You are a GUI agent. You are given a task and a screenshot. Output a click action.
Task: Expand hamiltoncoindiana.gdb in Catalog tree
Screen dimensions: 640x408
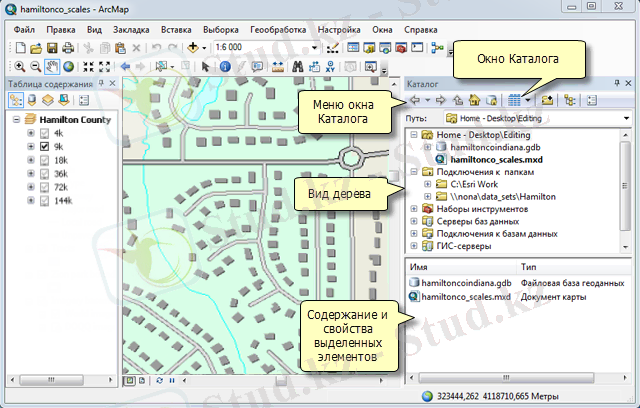click(x=427, y=147)
